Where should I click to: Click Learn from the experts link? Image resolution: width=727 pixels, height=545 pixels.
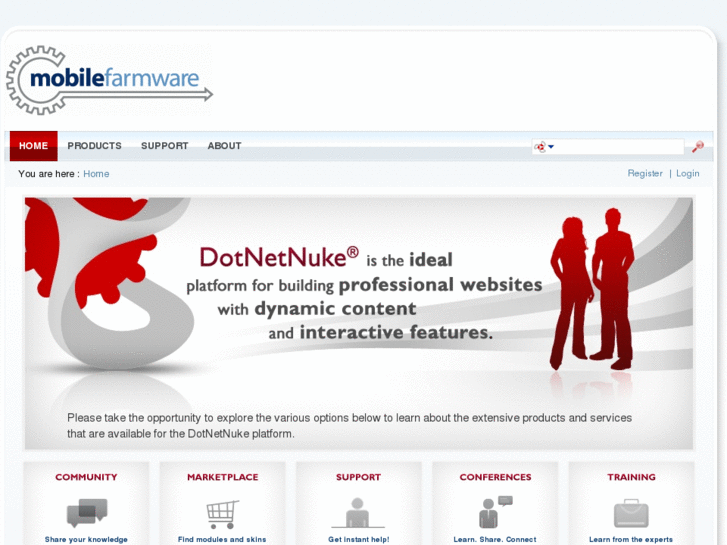tap(631, 539)
